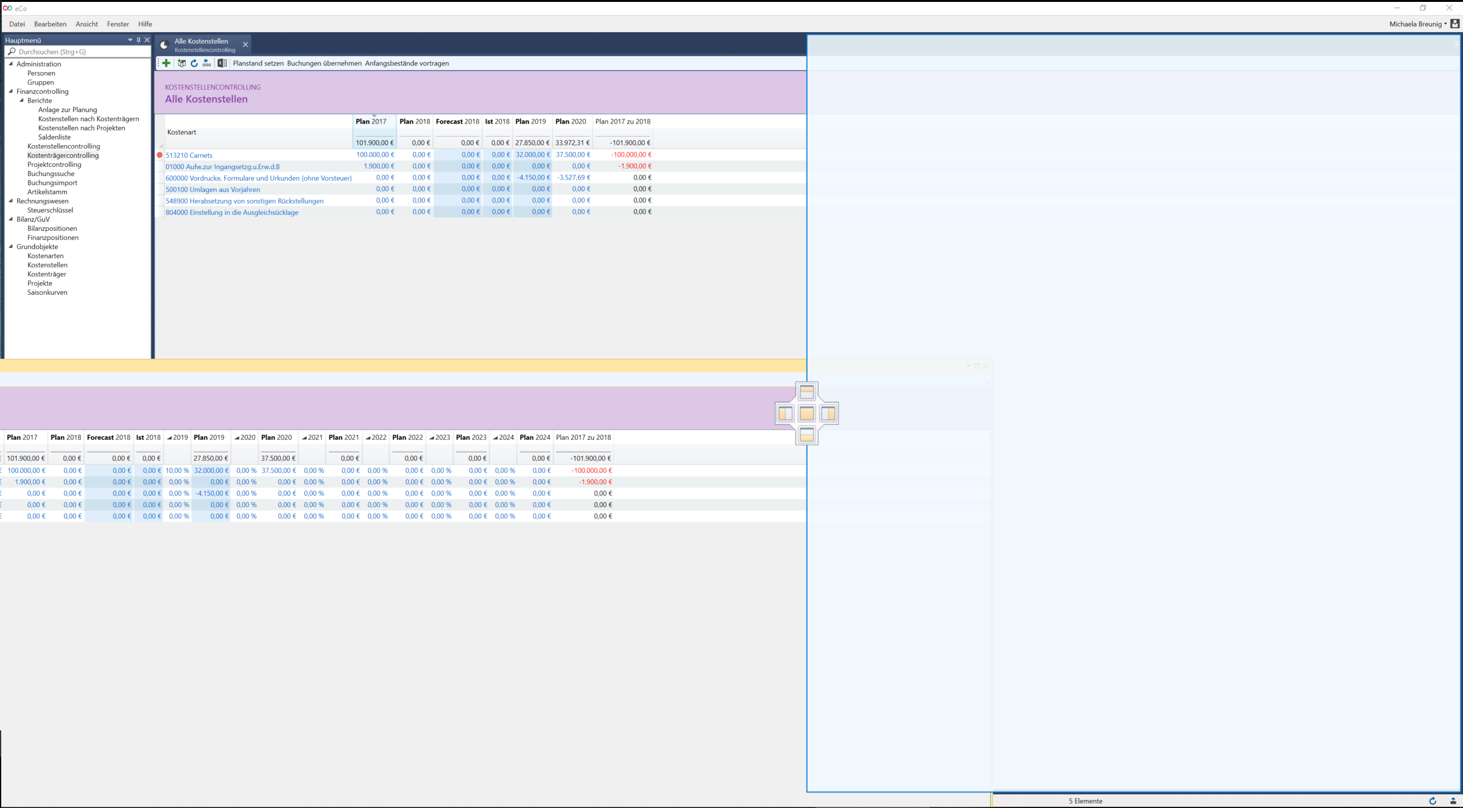Screen dimensions: 1464x808
Task: Click Buchungen übernehmen button
Action: click(x=324, y=63)
